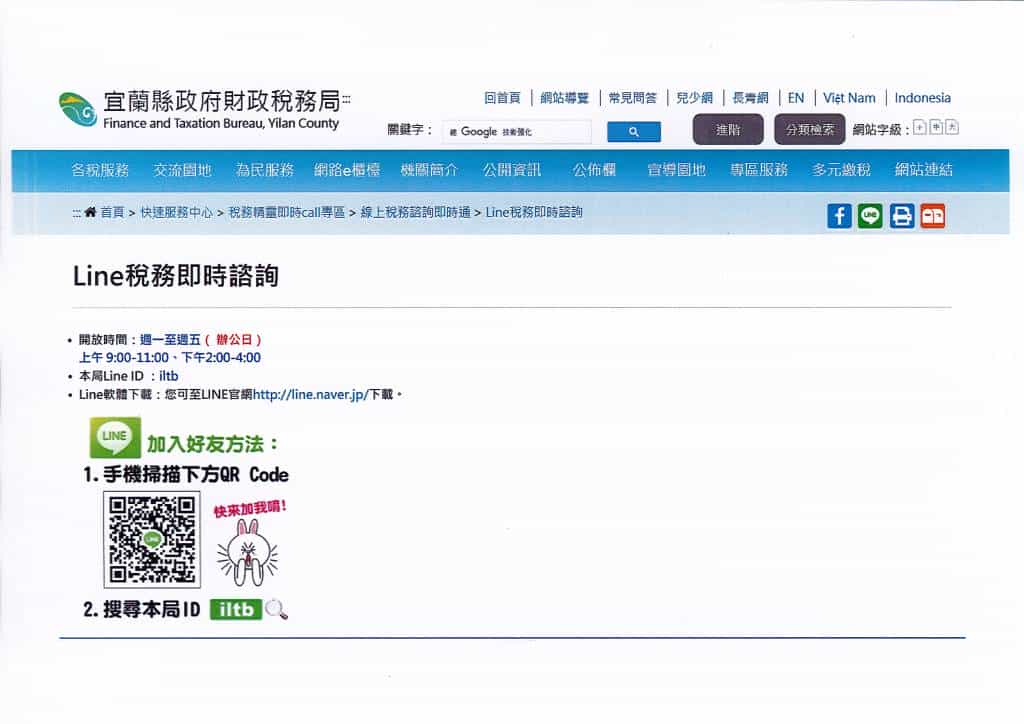Open the 網路e櫃檯 navigation menu
The width and height of the screenshot is (1024, 724).
click(x=347, y=170)
